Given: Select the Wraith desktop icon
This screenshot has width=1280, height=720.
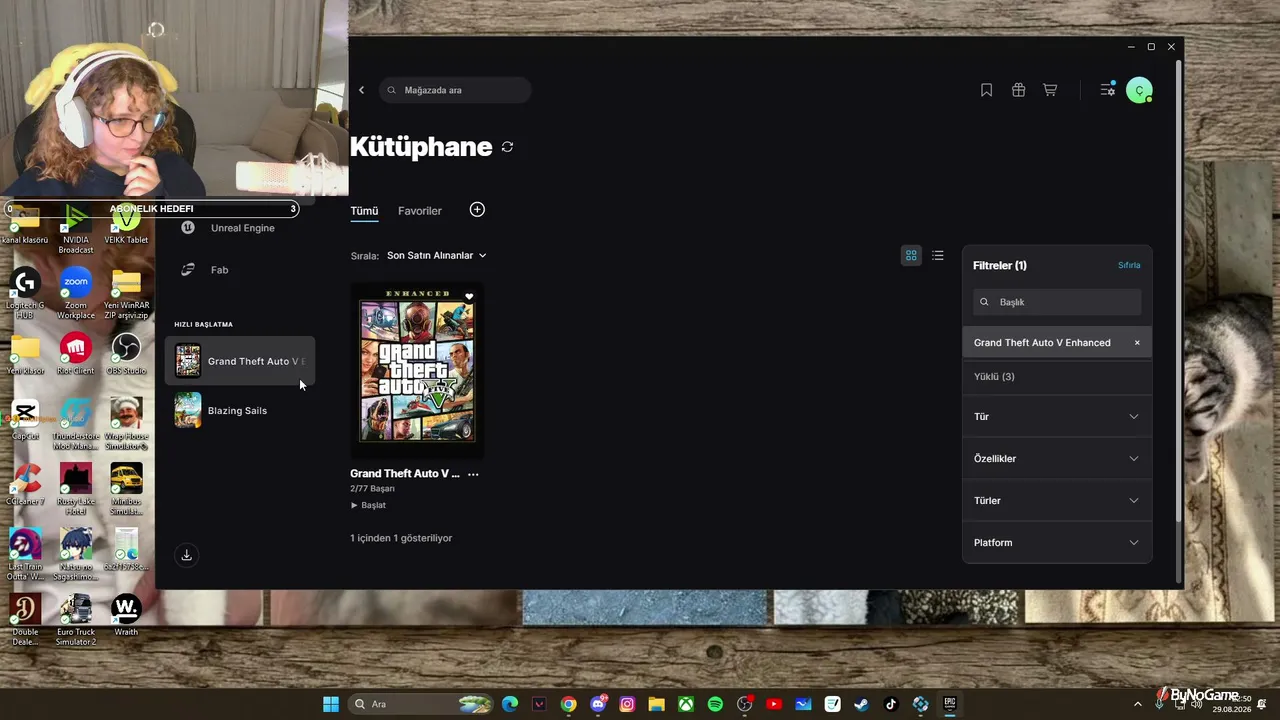Looking at the screenshot, I should tap(126, 615).
